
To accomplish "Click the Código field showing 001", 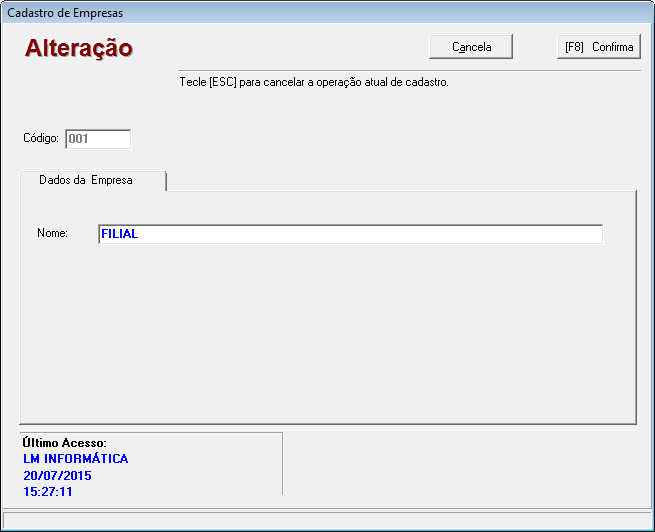I will pos(97,139).
